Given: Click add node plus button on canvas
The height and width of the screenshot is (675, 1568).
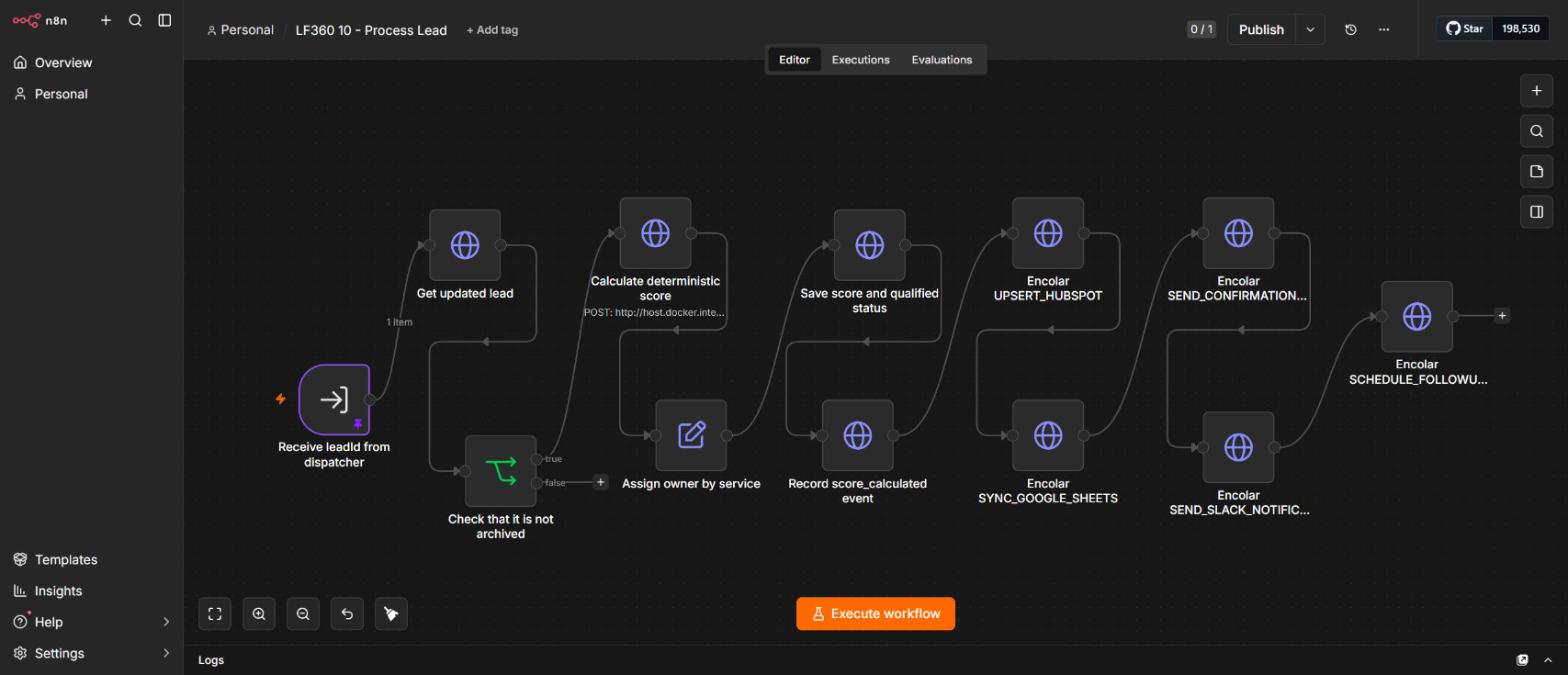Looking at the screenshot, I should (x=1537, y=90).
